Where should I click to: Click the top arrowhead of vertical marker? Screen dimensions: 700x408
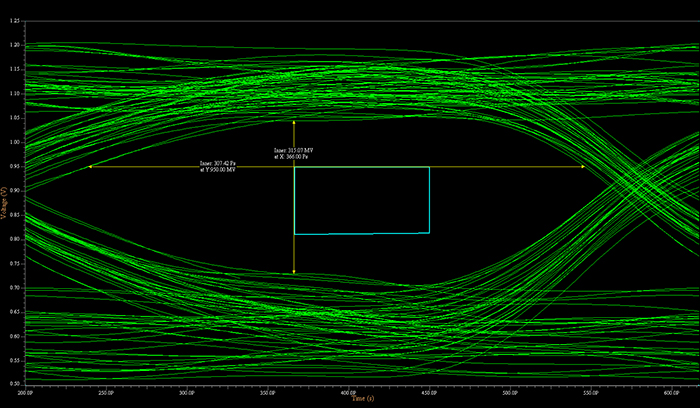(294, 122)
